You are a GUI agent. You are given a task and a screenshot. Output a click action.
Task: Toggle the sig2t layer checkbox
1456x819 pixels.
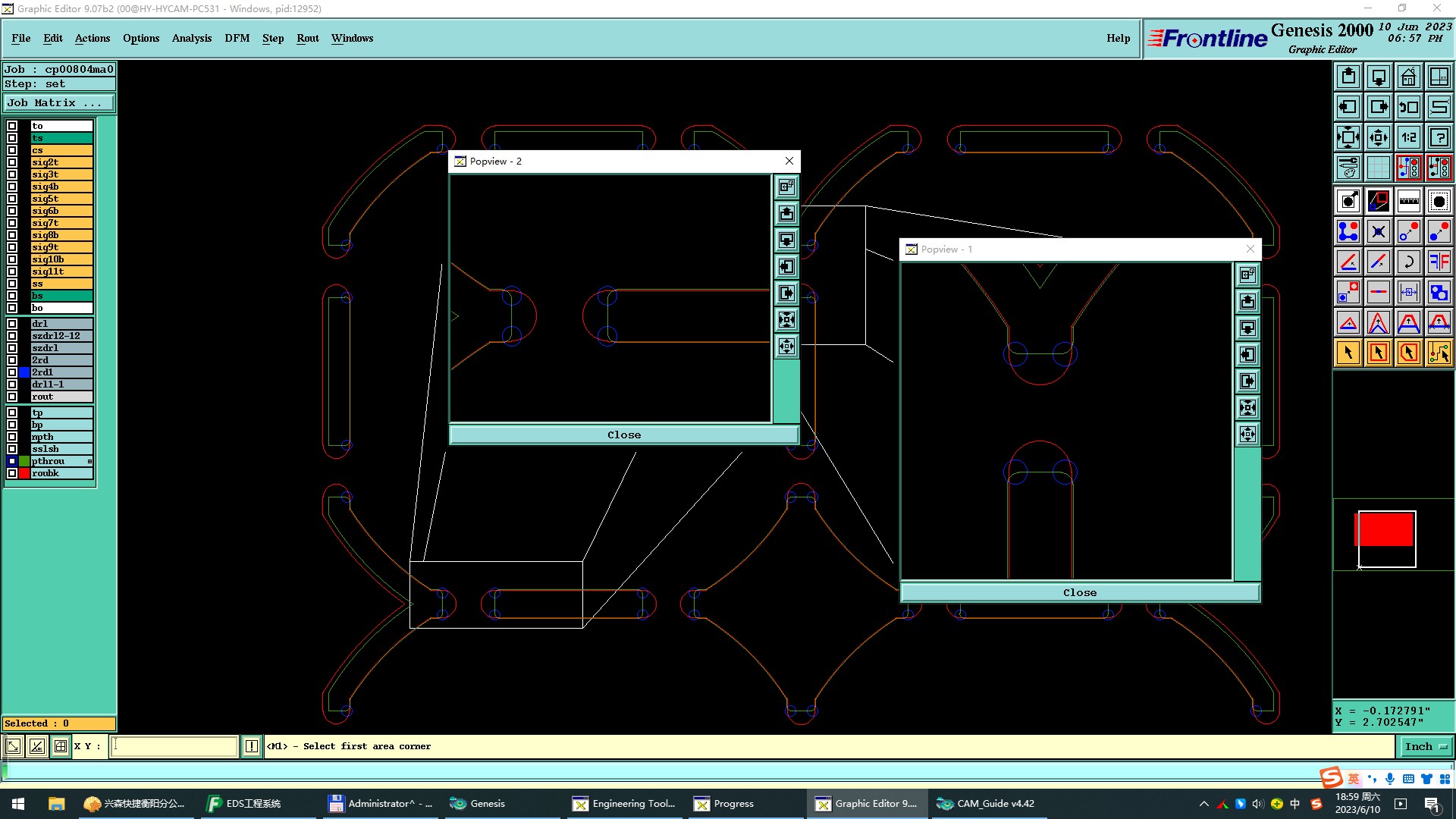point(12,162)
